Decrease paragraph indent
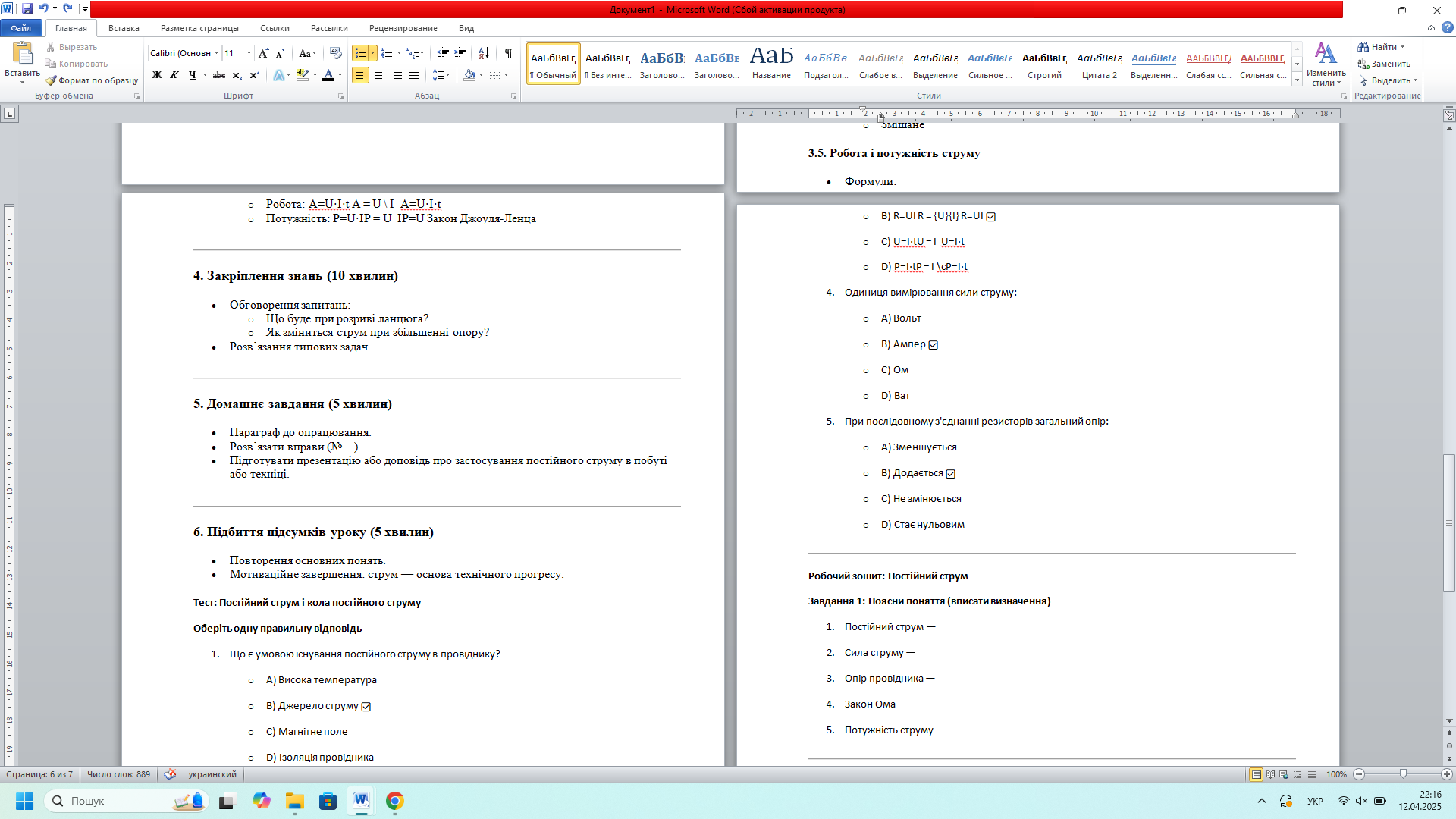 click(443, 53)
